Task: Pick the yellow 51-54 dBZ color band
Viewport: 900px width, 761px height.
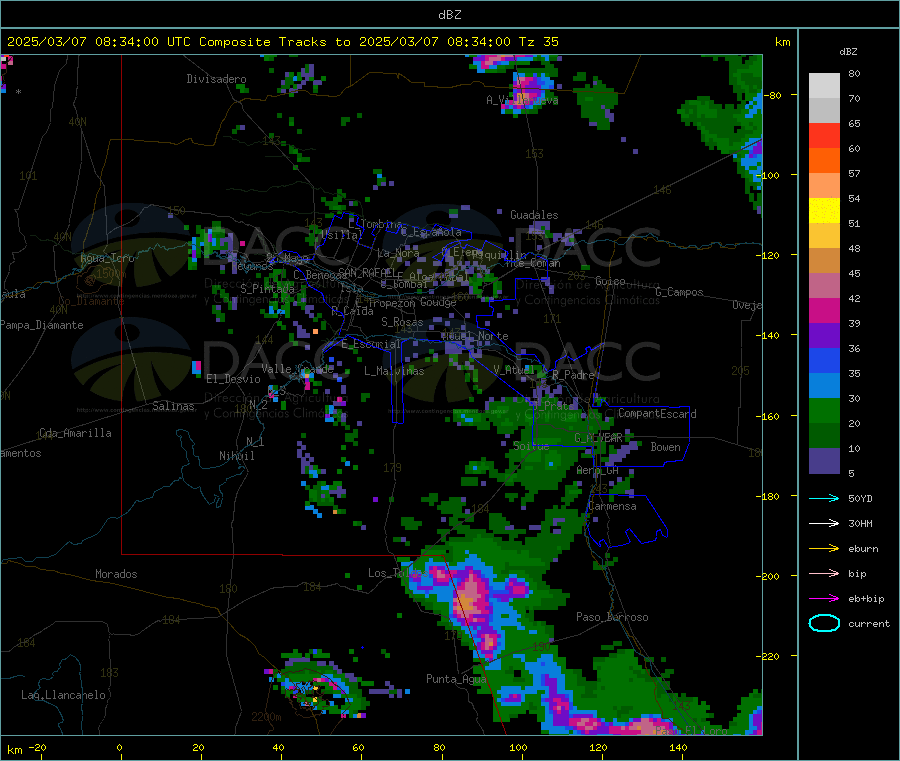Action: click(824, 211)
